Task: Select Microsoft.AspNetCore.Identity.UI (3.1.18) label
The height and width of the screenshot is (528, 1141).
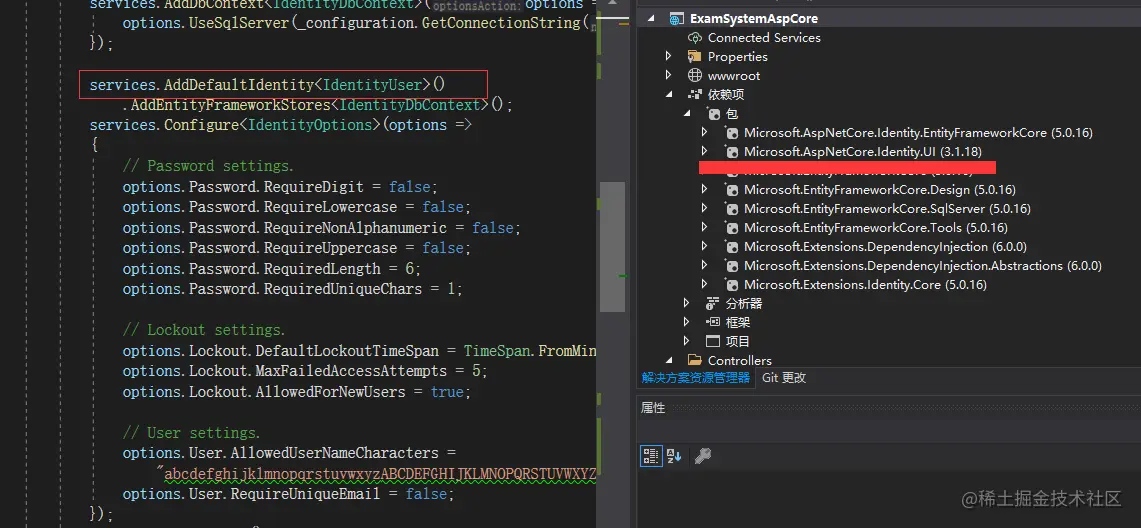Action: pyautogui.click(x=863, y=152)
